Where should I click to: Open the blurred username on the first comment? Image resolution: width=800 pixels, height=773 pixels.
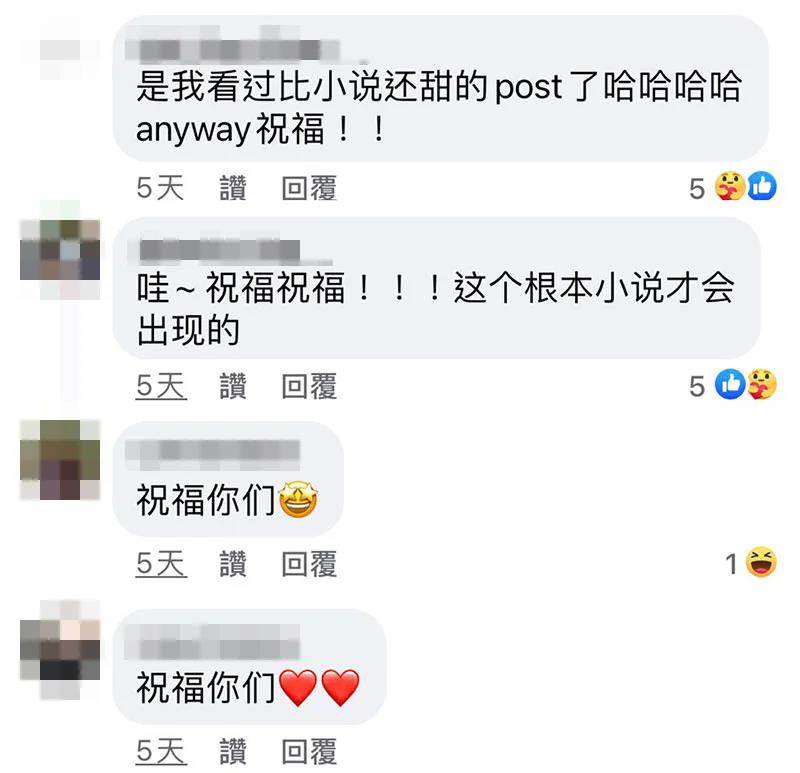[x=233, y=50]
